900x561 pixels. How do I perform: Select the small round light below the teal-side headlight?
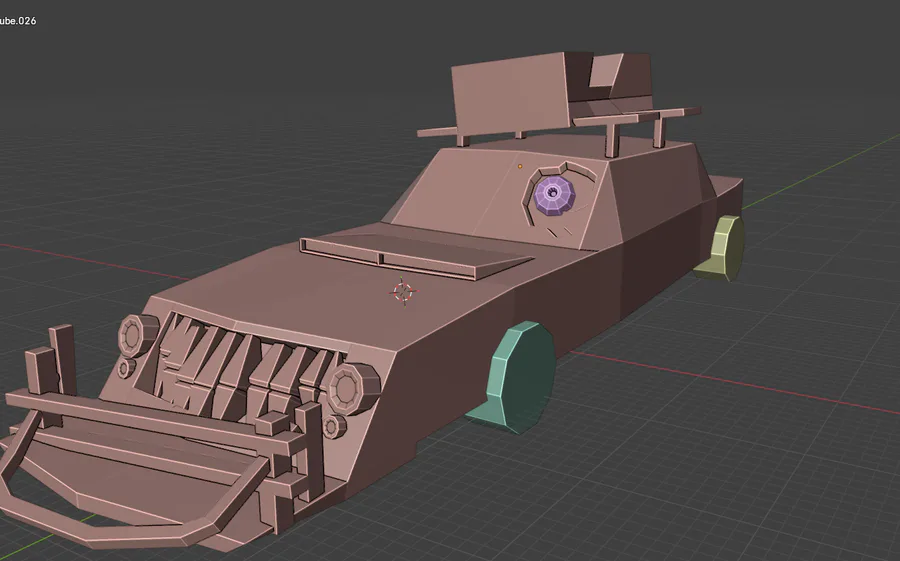point(333,427)
